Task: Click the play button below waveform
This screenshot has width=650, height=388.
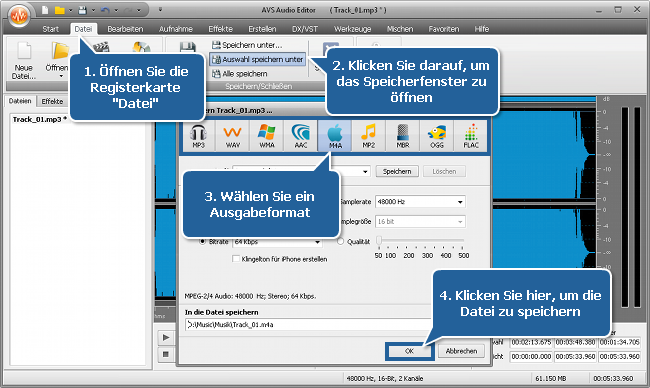Action: click(166, 337)
